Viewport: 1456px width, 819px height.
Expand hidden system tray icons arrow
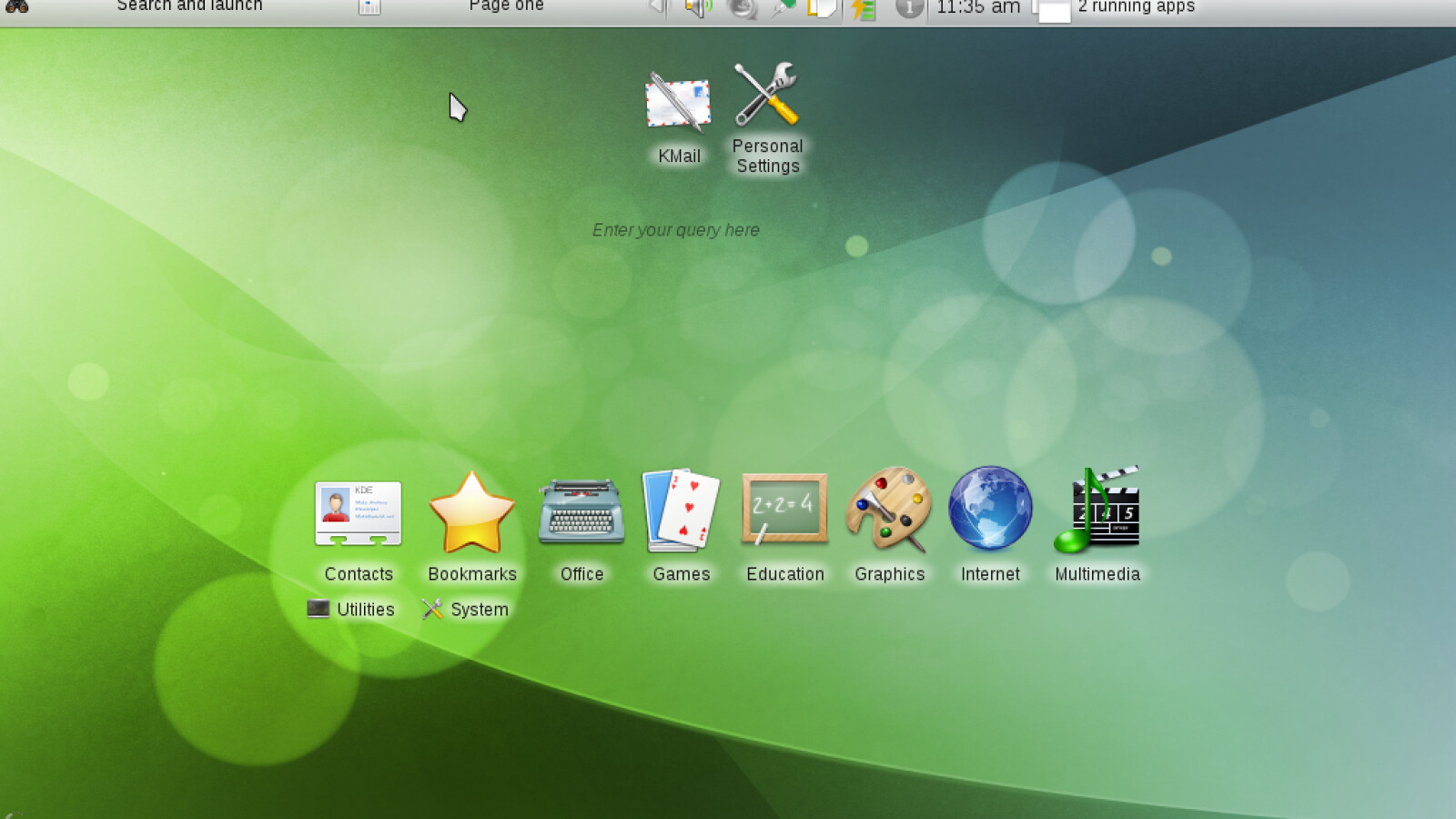pos(657,8)
